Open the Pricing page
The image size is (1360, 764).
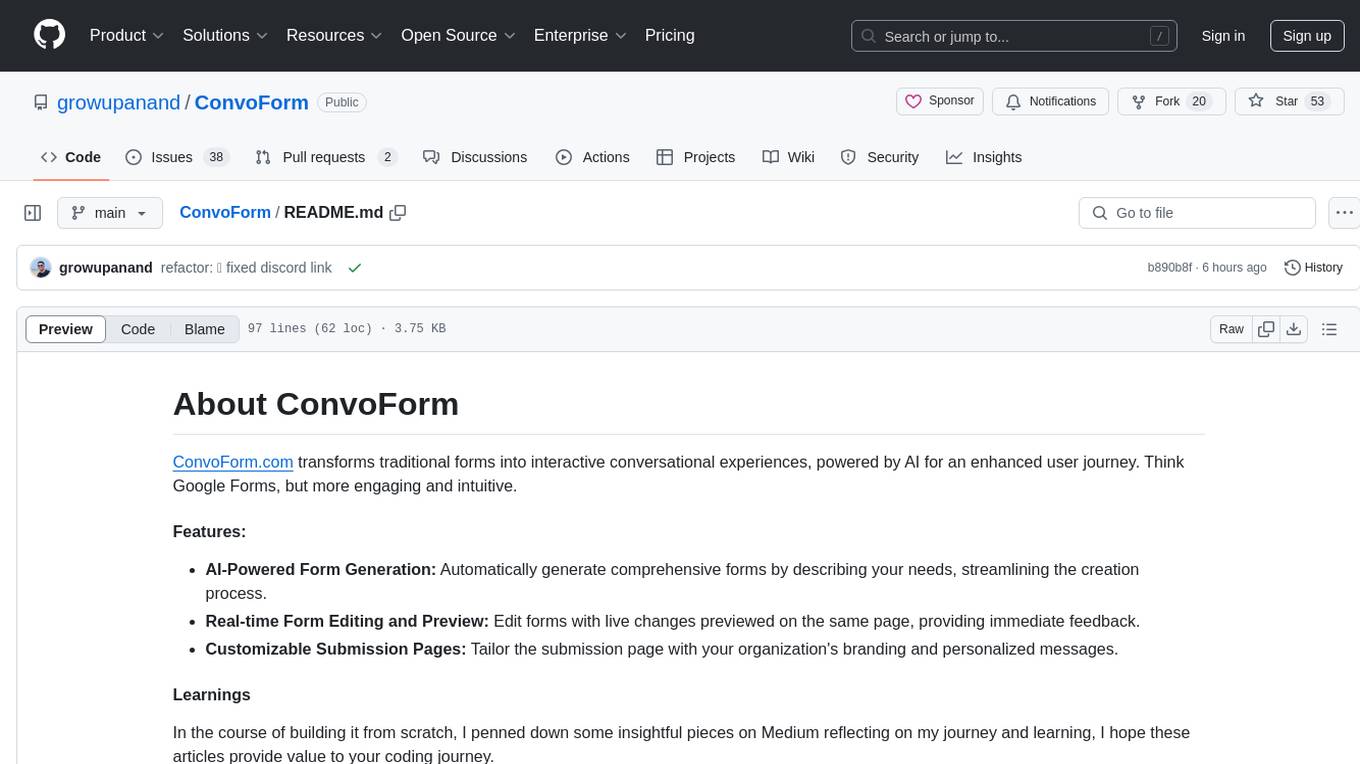coord(670,35)
